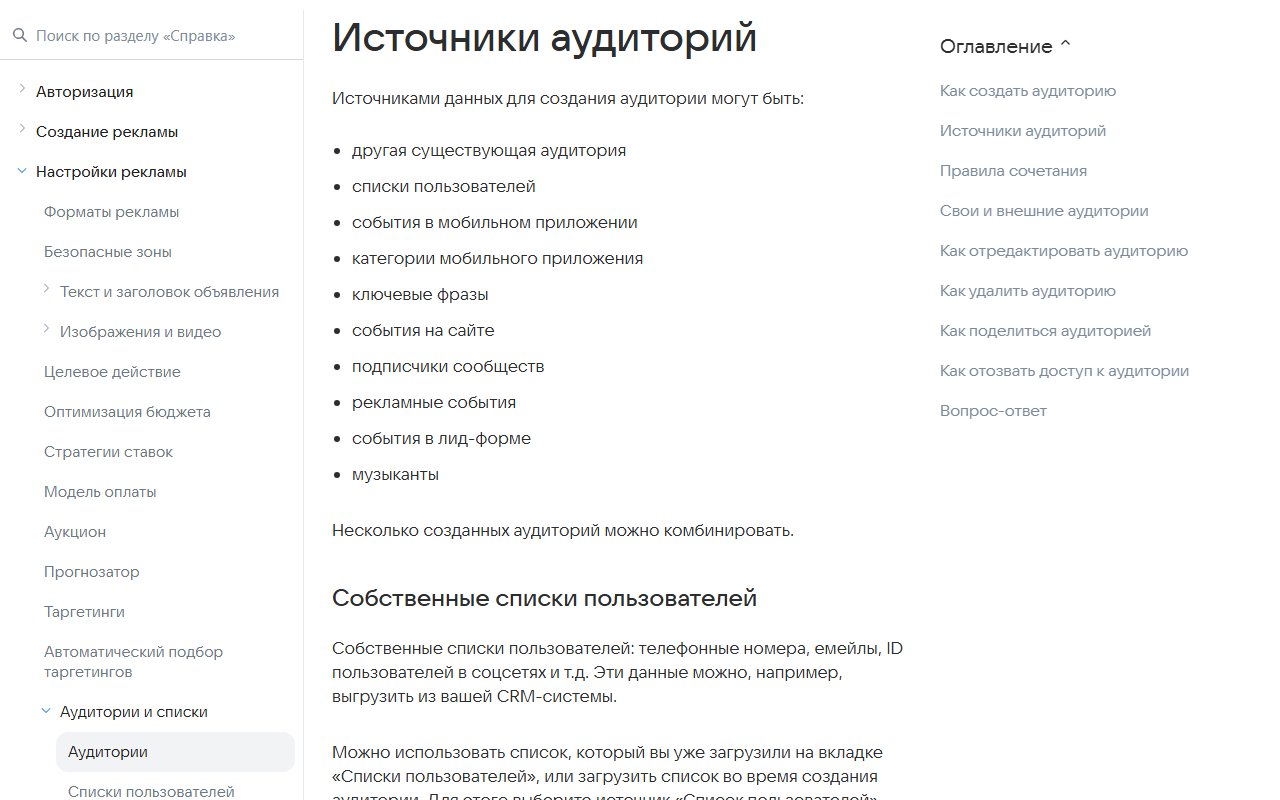Viewport: 1280px width, 800px height.
Task: Open Изображения и видео item
Action: tap(140, 332)
